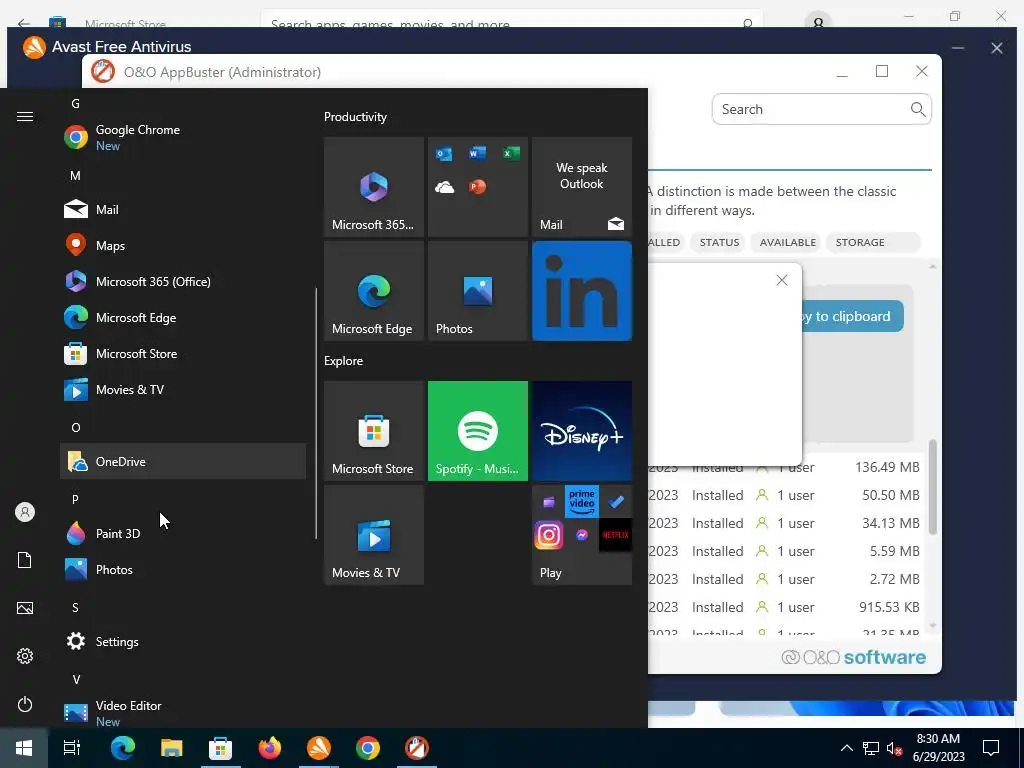Open the O&O software link
Screen dimensions: 1024x768
854,657
